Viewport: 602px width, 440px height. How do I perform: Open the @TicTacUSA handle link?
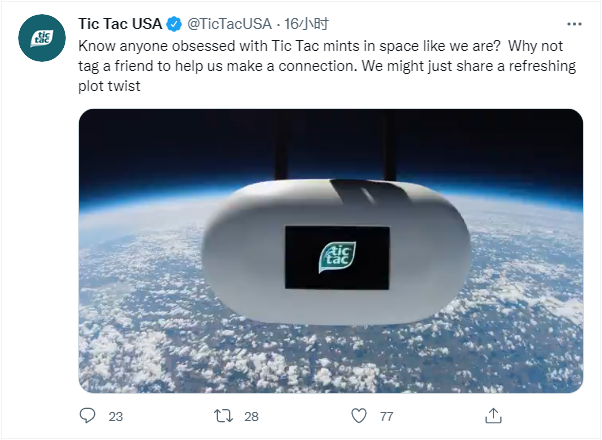pyautogui.click(x=230, y=24)
